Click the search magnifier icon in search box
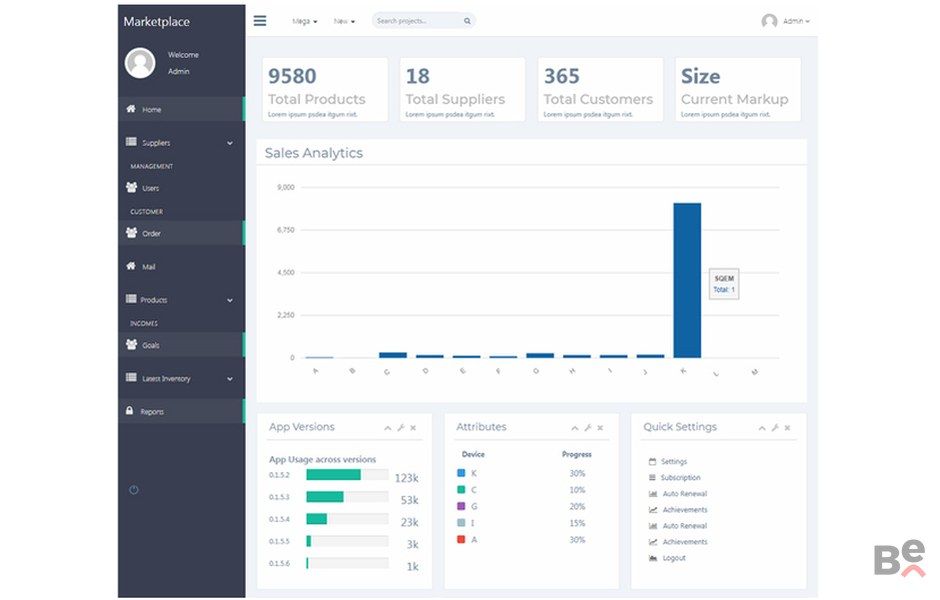940x600 pixels. point(467,21)
